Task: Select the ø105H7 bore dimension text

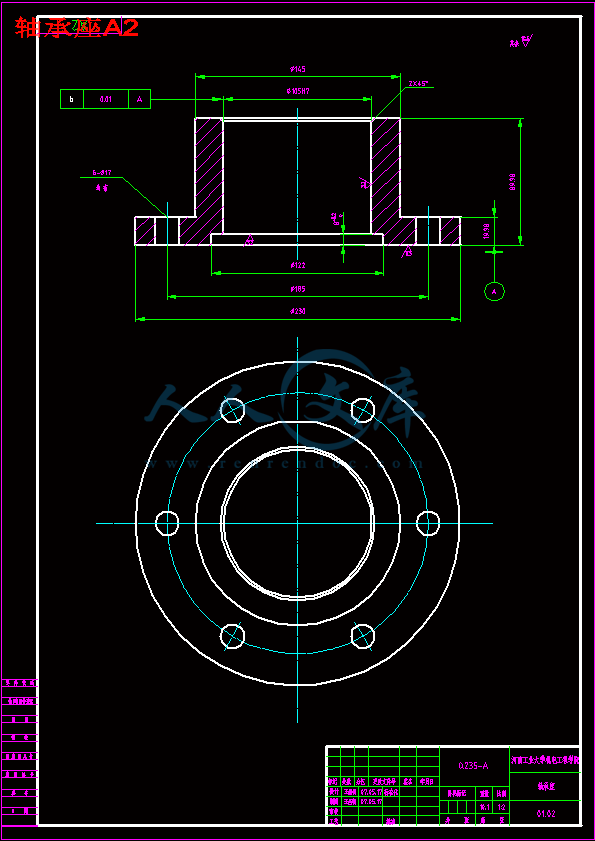Action: 298,92
